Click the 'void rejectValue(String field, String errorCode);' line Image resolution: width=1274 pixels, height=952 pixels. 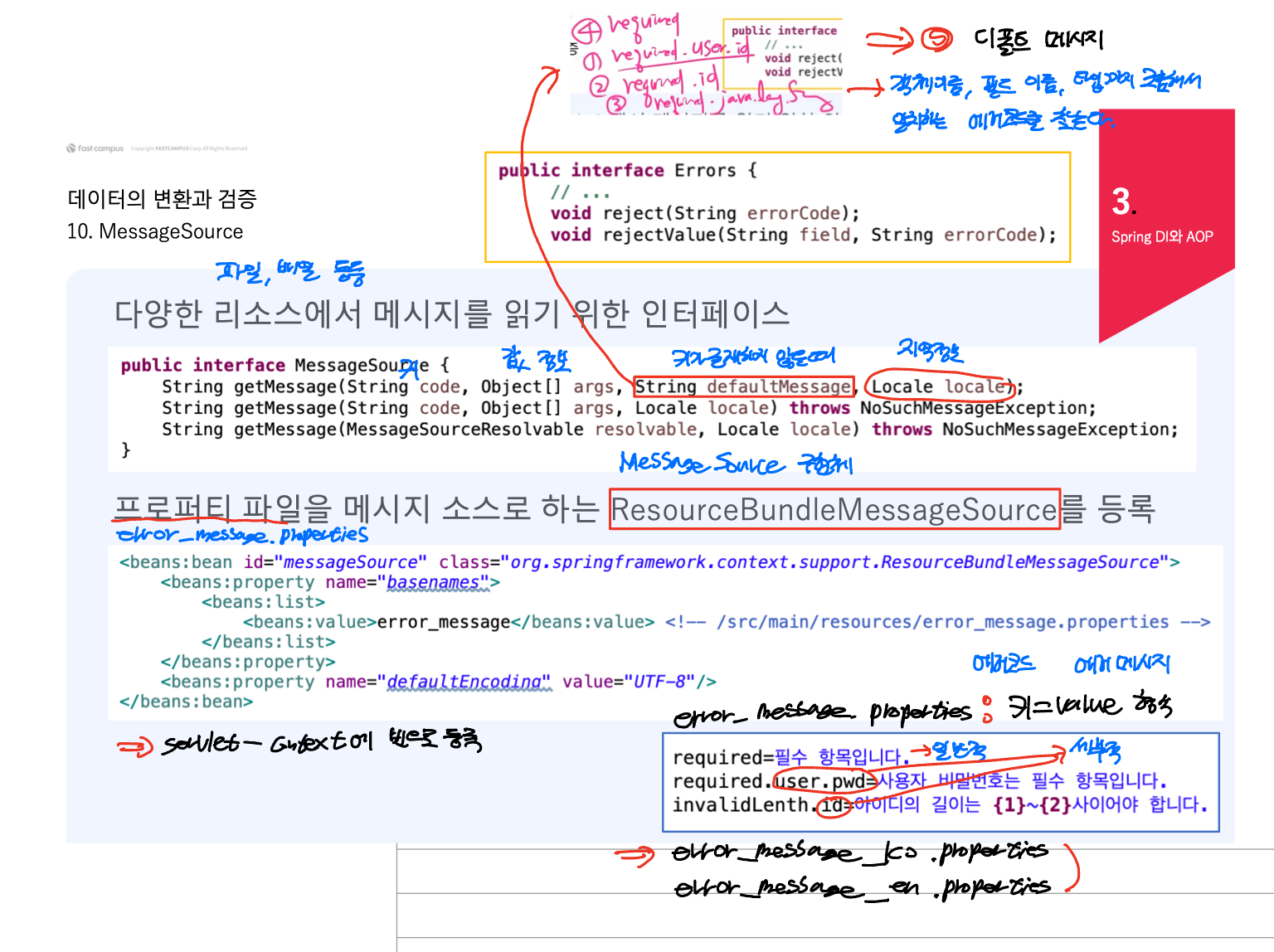tap(804, 235)
